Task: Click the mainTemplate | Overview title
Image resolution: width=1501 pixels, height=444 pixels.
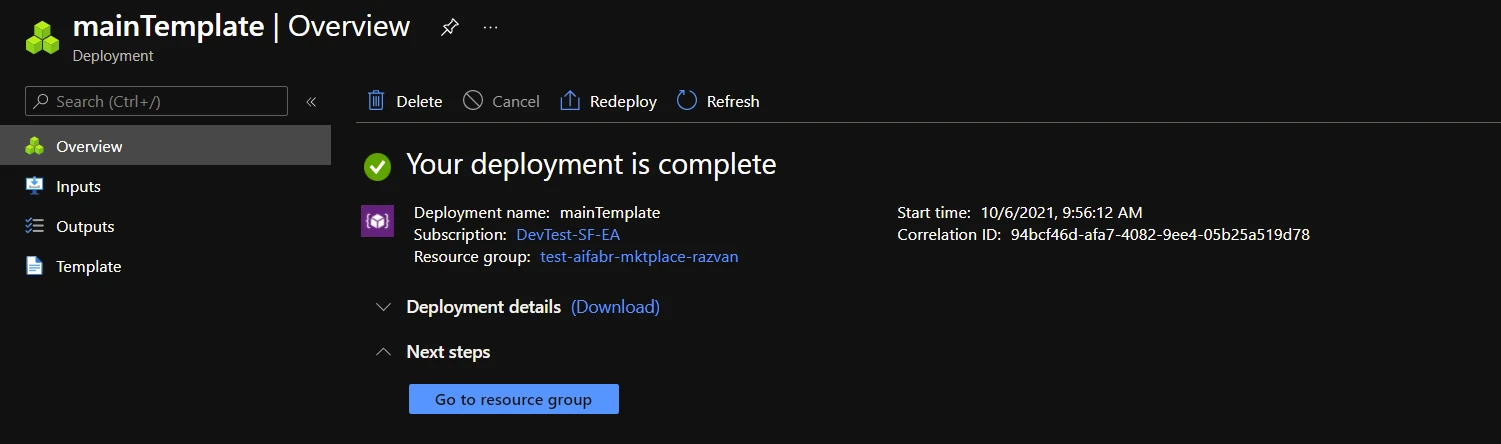Action: tap(241, 26)
